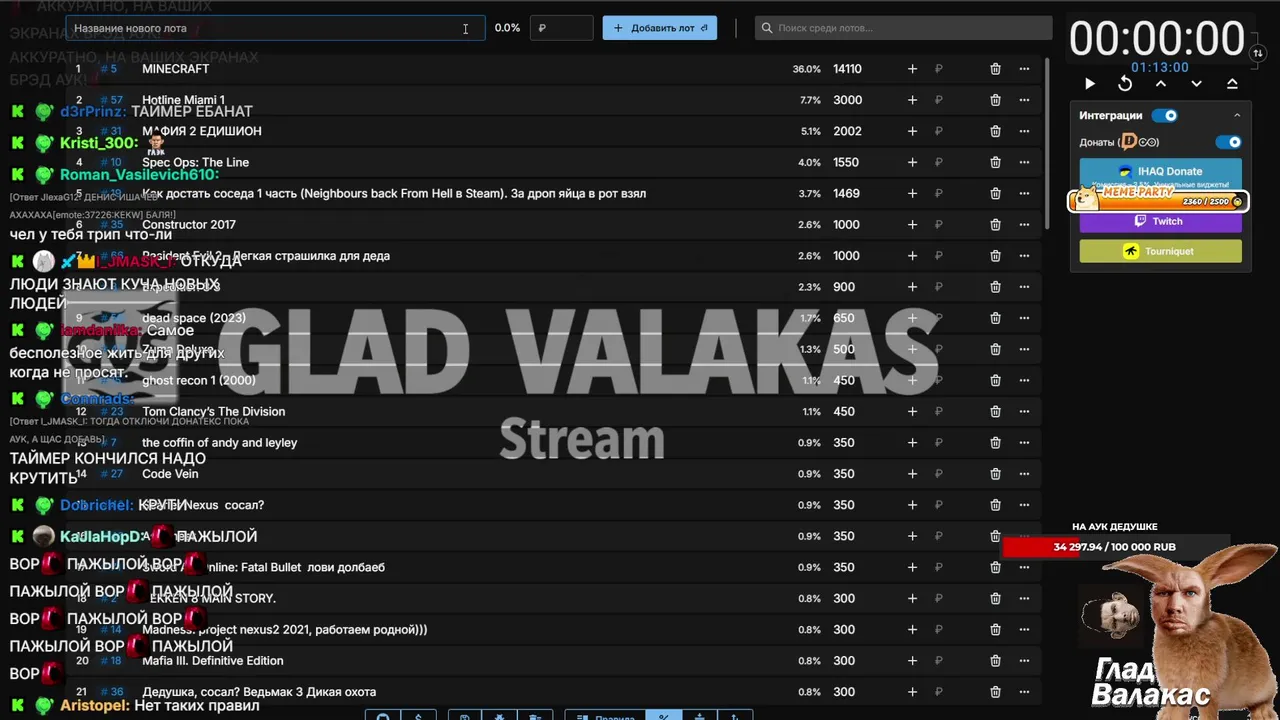Focus the Название нового лота field
The image size is (1280, 720).
(x=275, y=28)
